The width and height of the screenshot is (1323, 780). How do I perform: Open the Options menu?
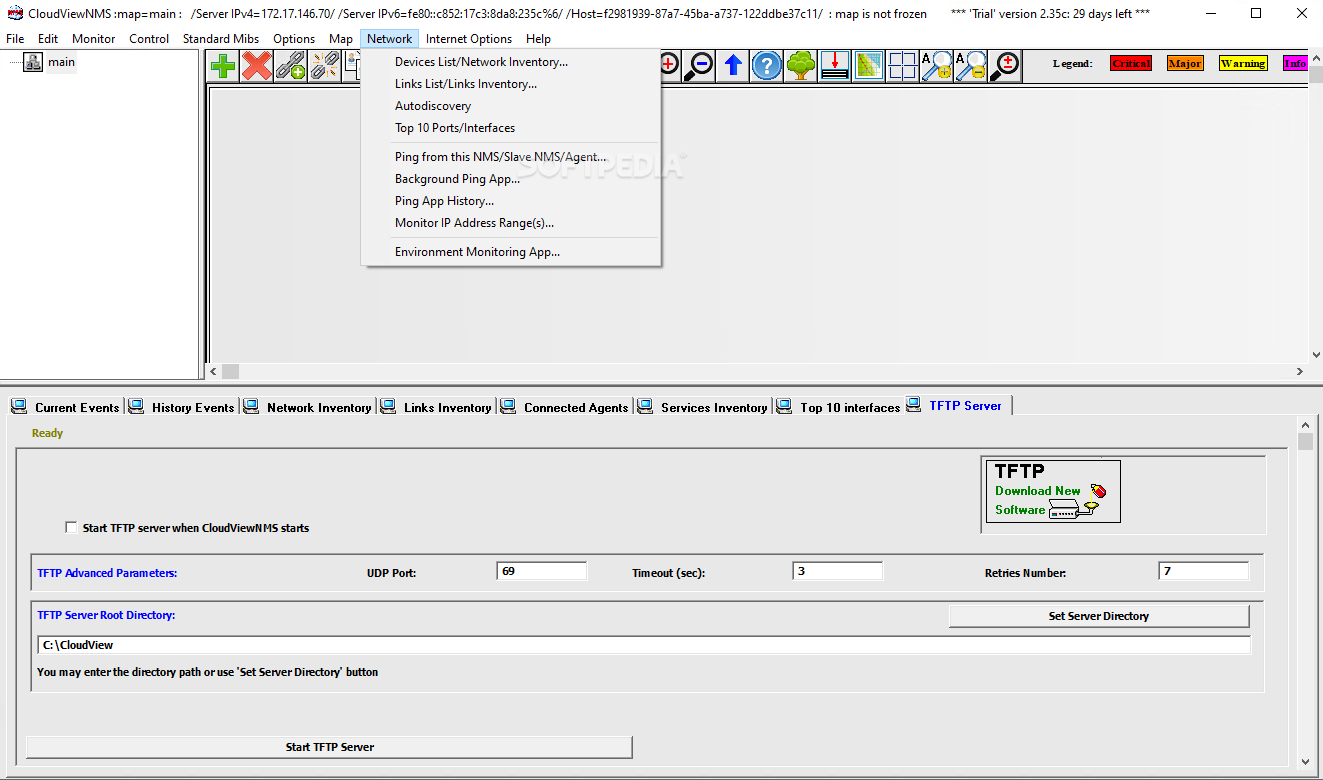294,39
